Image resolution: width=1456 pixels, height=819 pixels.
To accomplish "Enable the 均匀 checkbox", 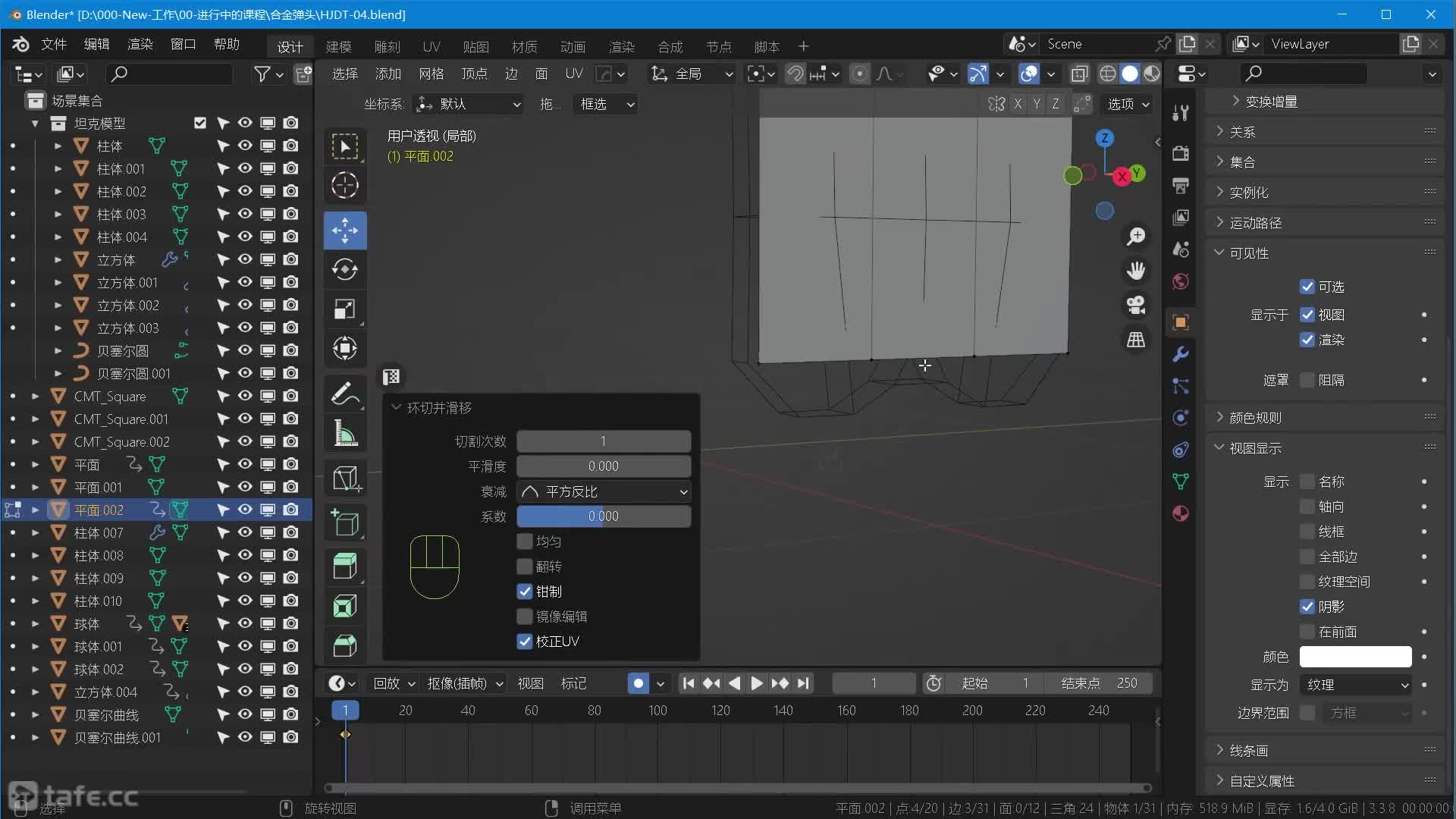I will tap(525, 541).
